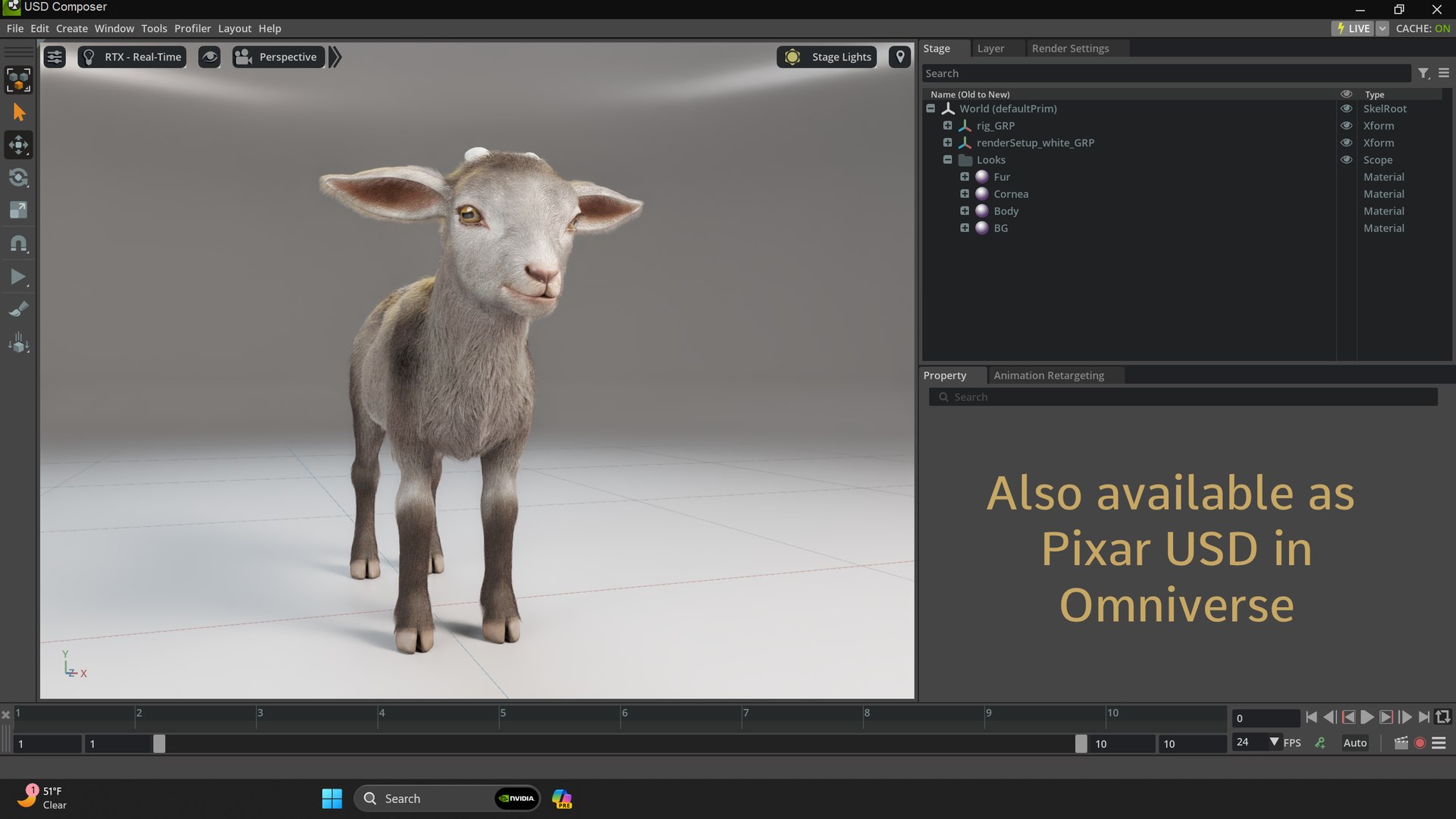Jump to the timeline end
The image size is (1456, 819).
(1424, 717)
